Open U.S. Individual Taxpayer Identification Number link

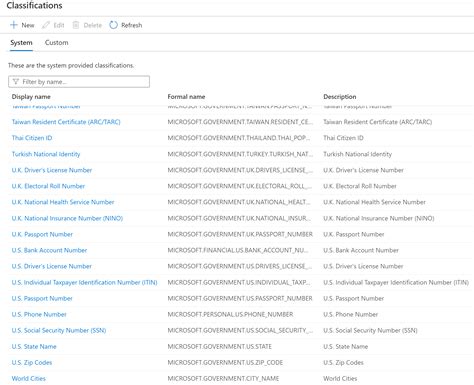[x=84, y=282]
